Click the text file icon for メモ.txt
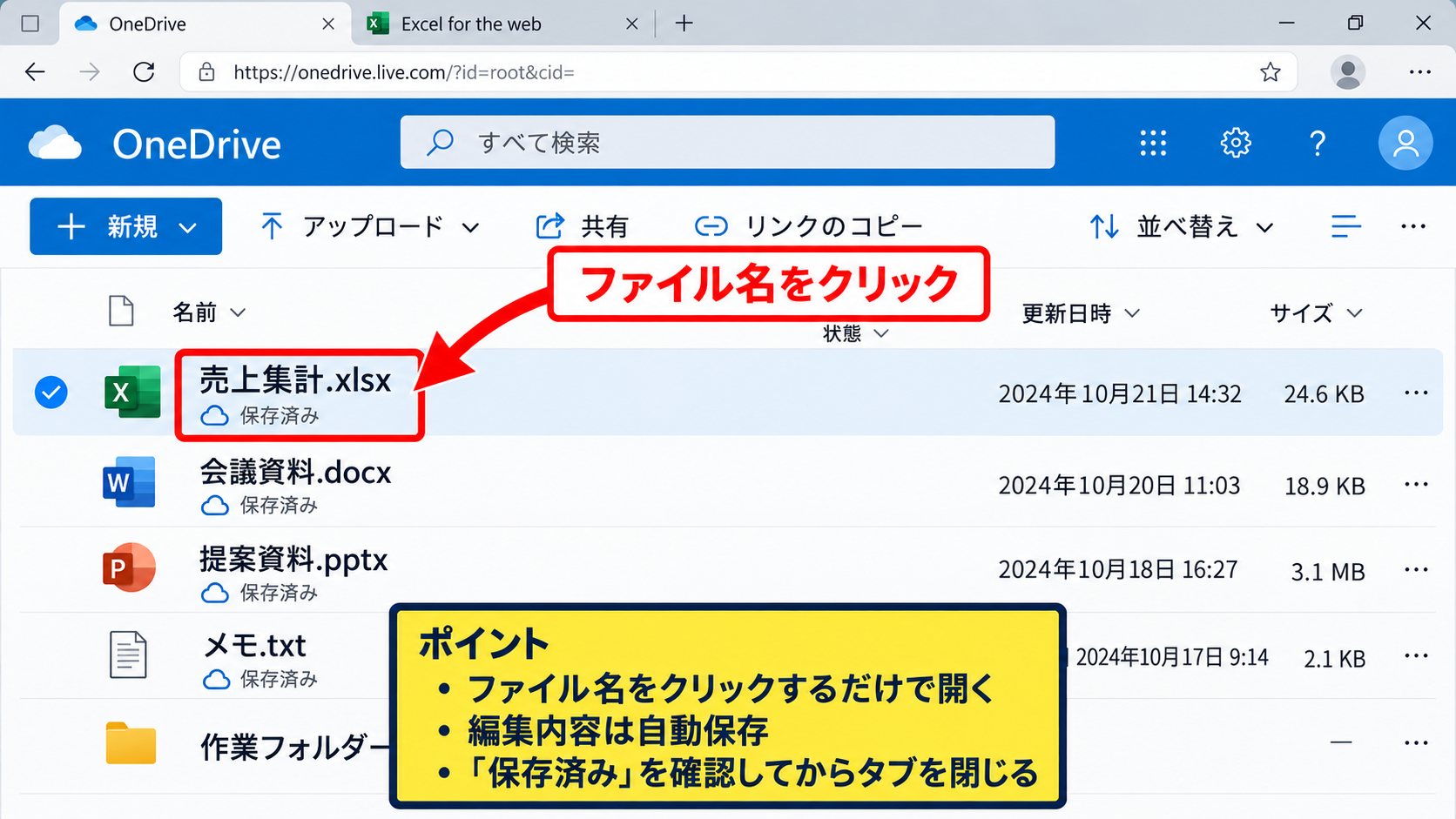Screen dimensions: 1456x819 pyautogui.click(x=128, y=655)
